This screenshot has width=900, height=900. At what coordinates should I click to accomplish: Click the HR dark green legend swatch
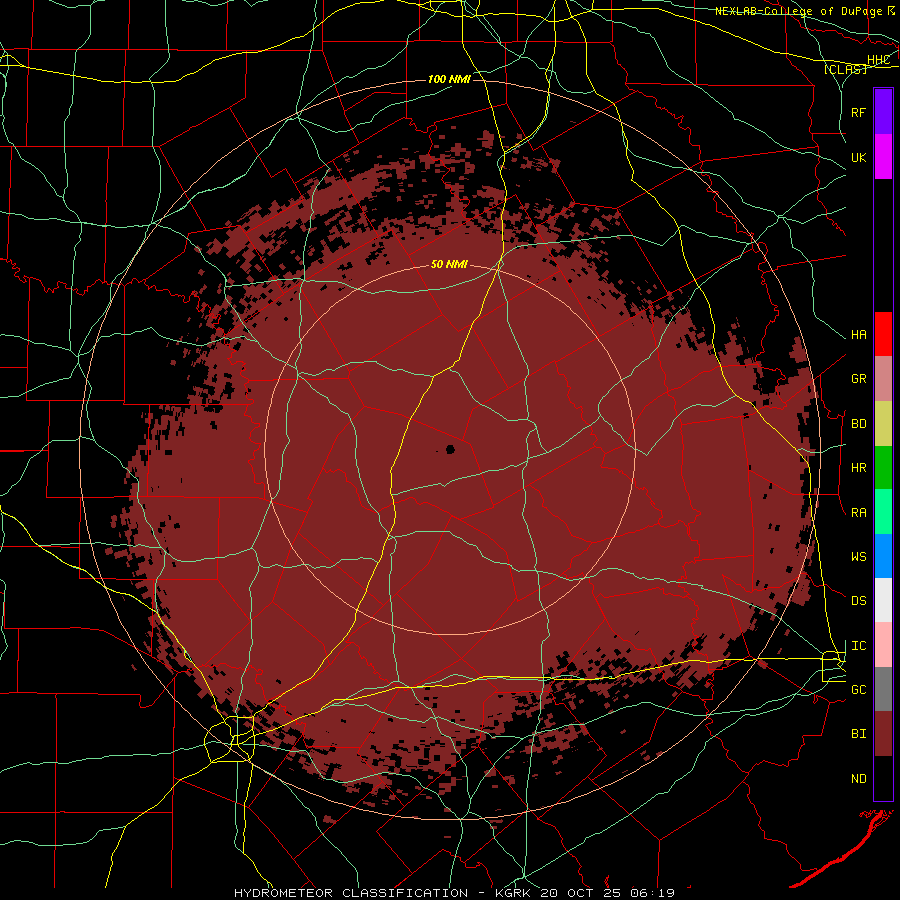coord(883,468)
